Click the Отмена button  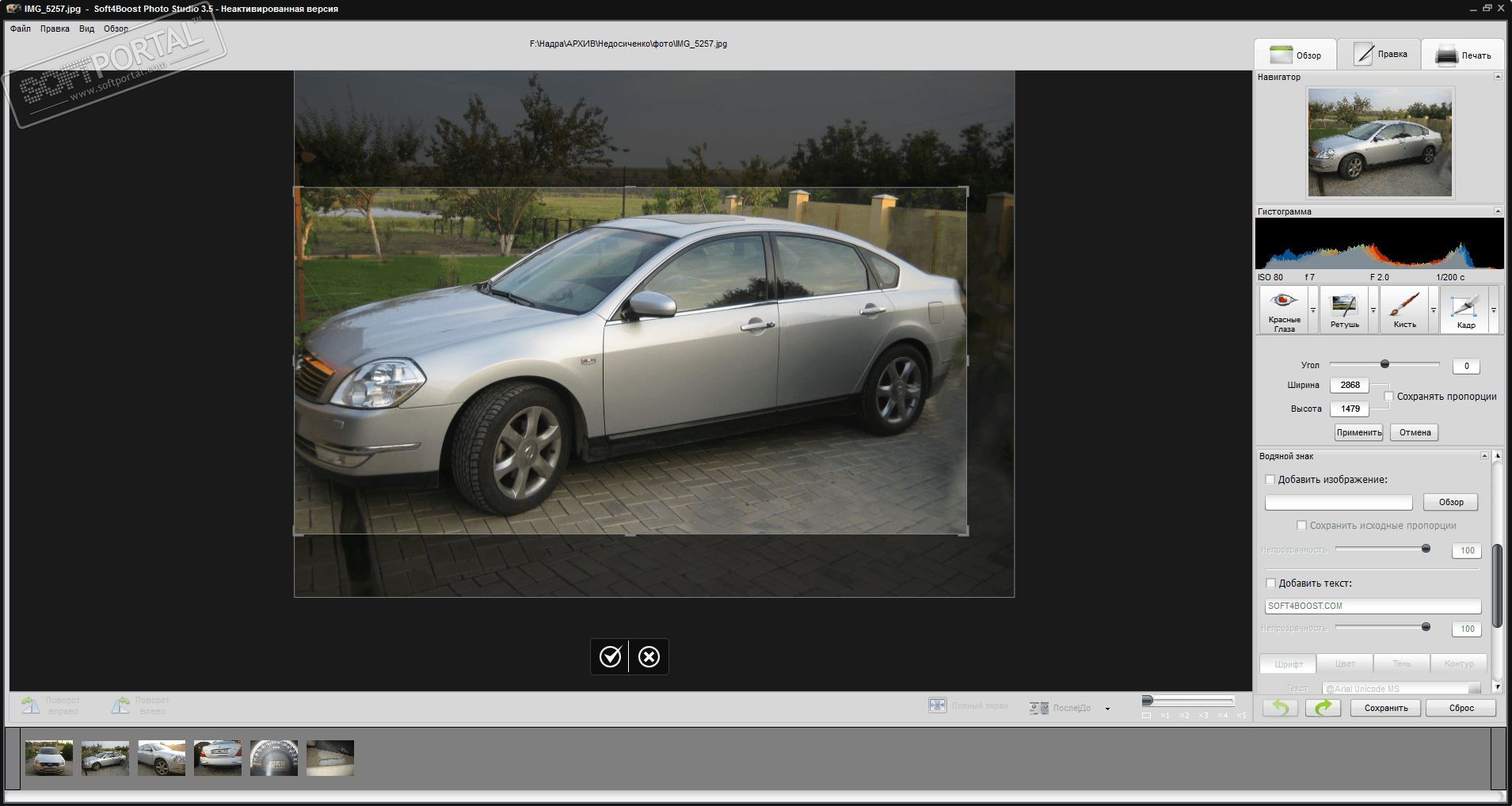pos(1415,432)
